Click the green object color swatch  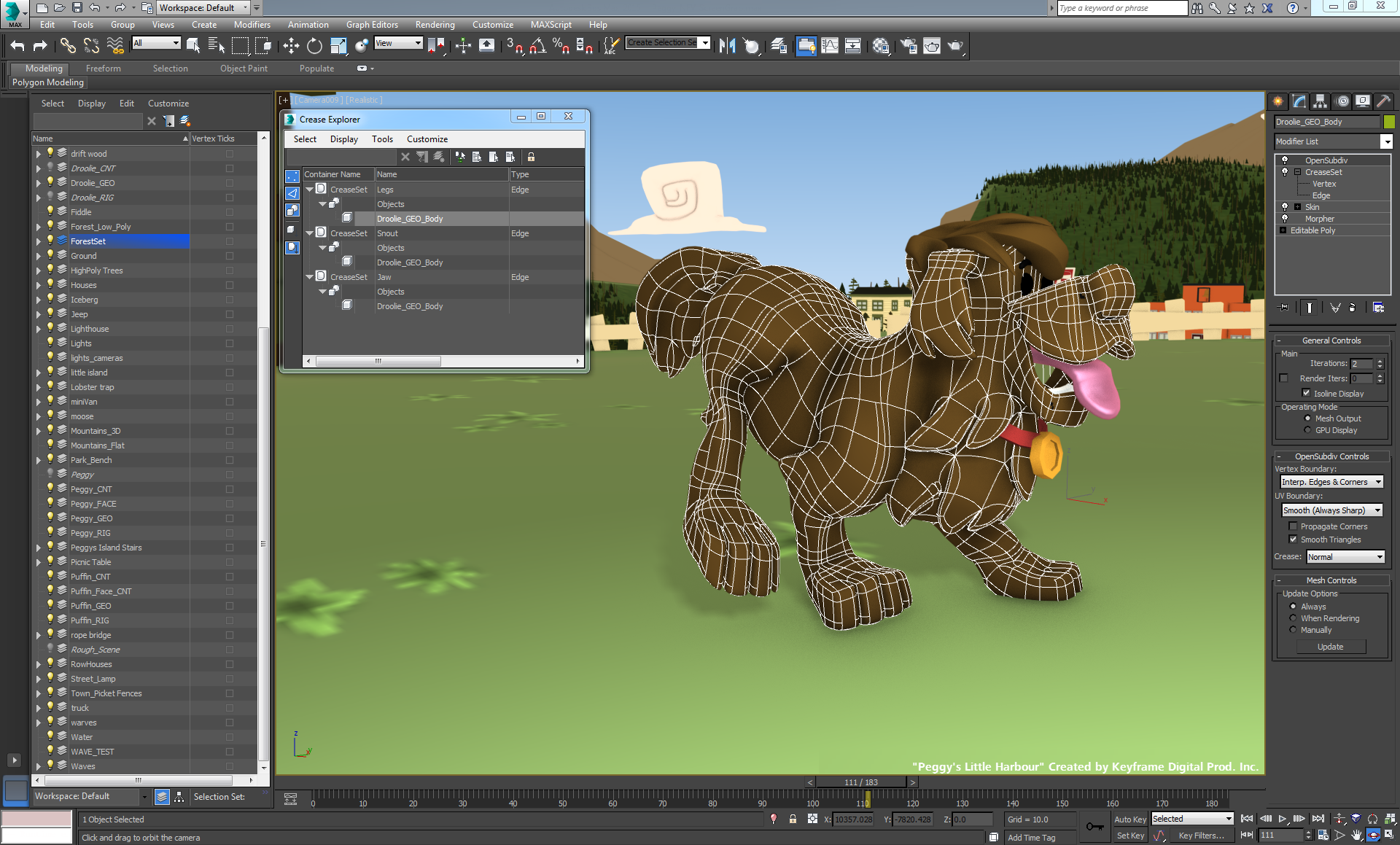tap(1389, 122)
